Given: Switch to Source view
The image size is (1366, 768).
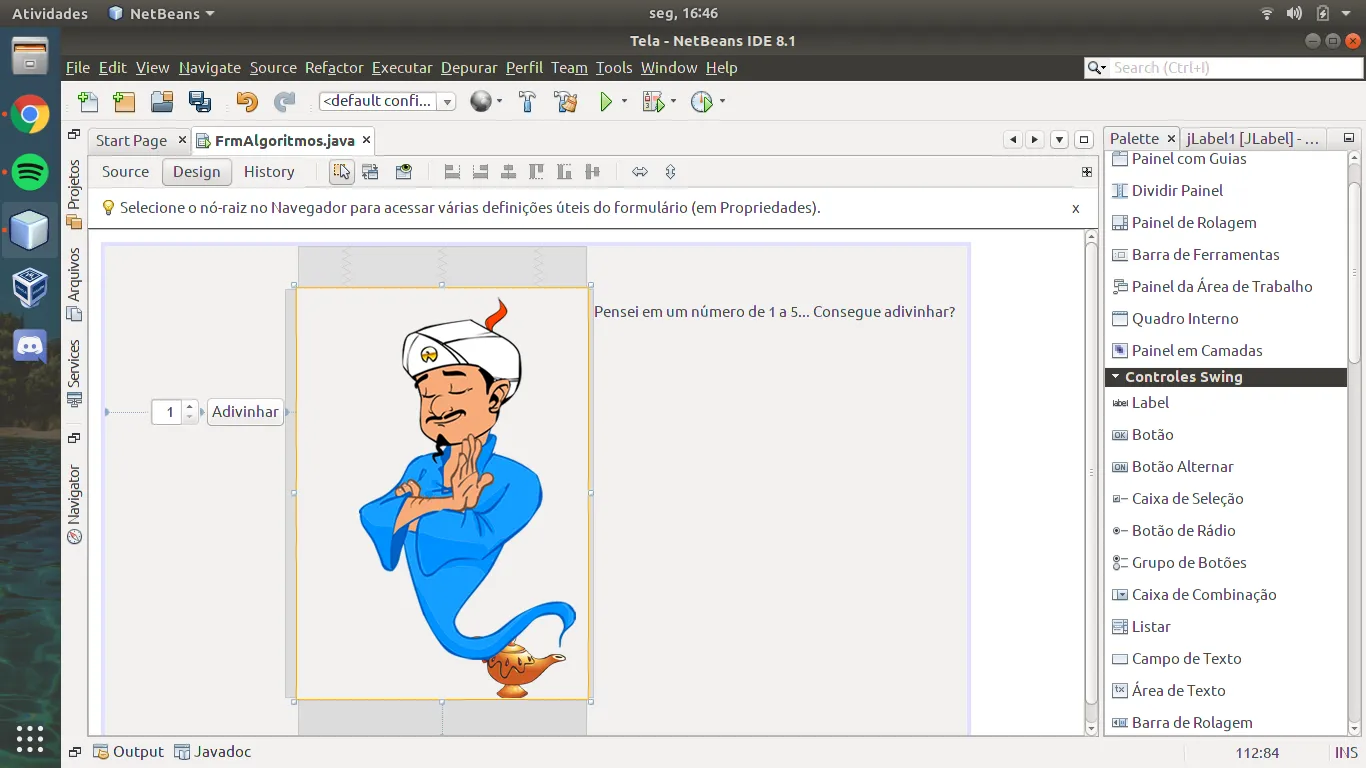Looking at the screenshot, I should [125, 172].
